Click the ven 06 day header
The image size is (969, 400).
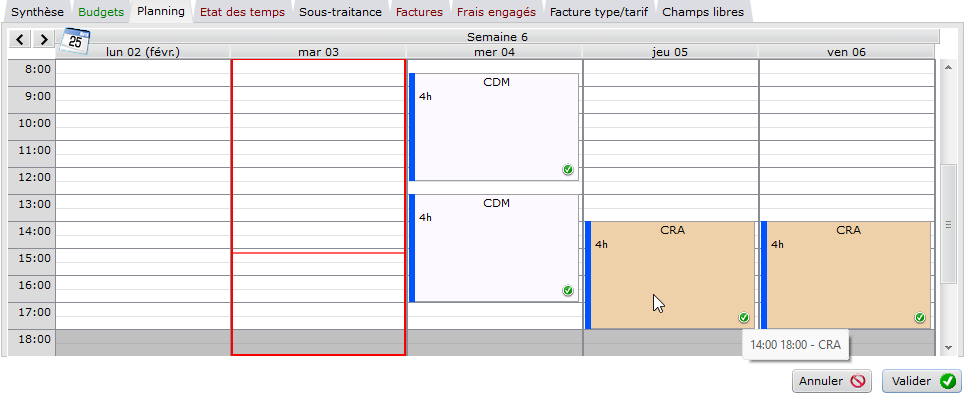click(846, 53)
